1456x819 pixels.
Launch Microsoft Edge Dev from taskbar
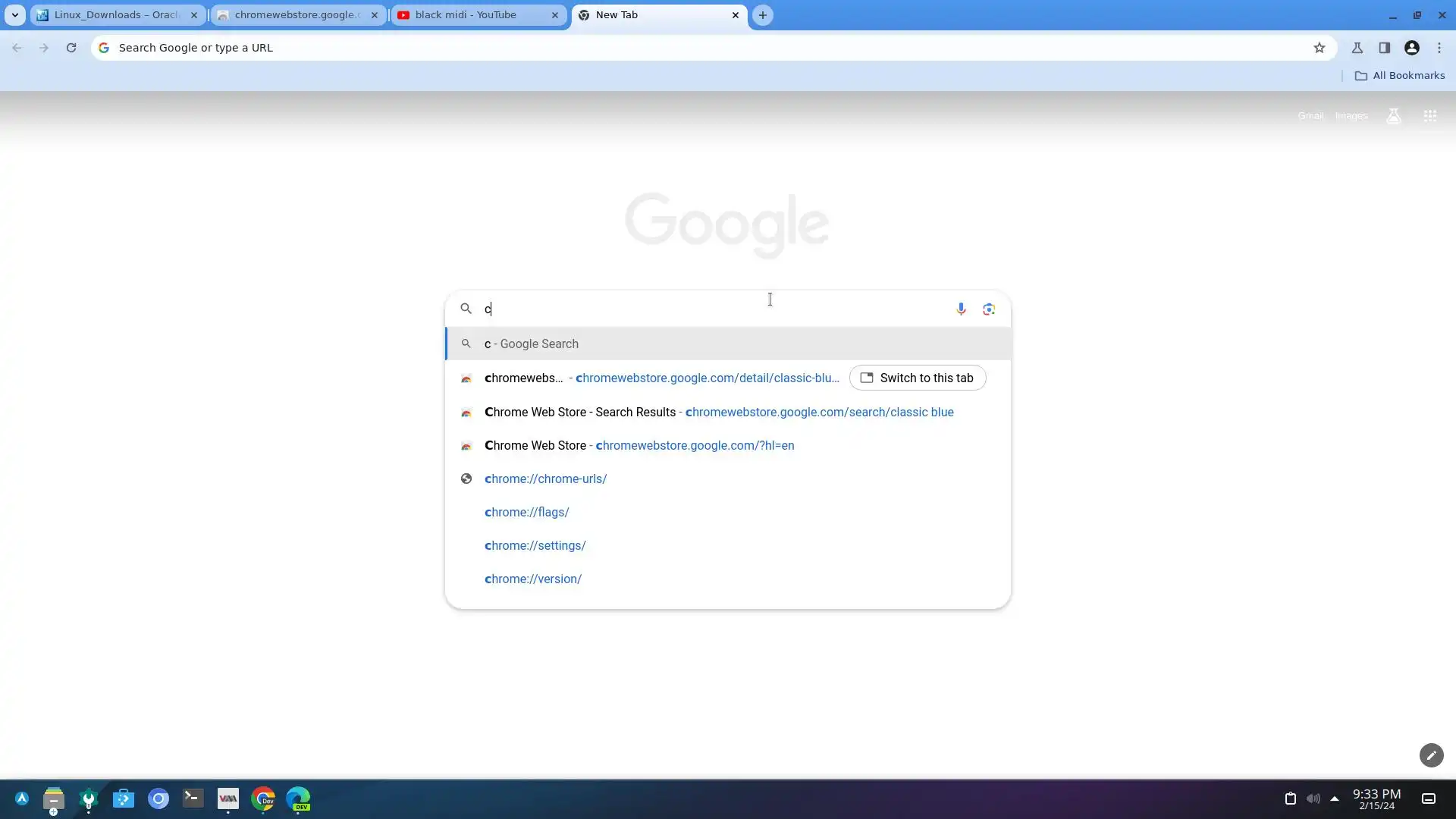point(298,799)
